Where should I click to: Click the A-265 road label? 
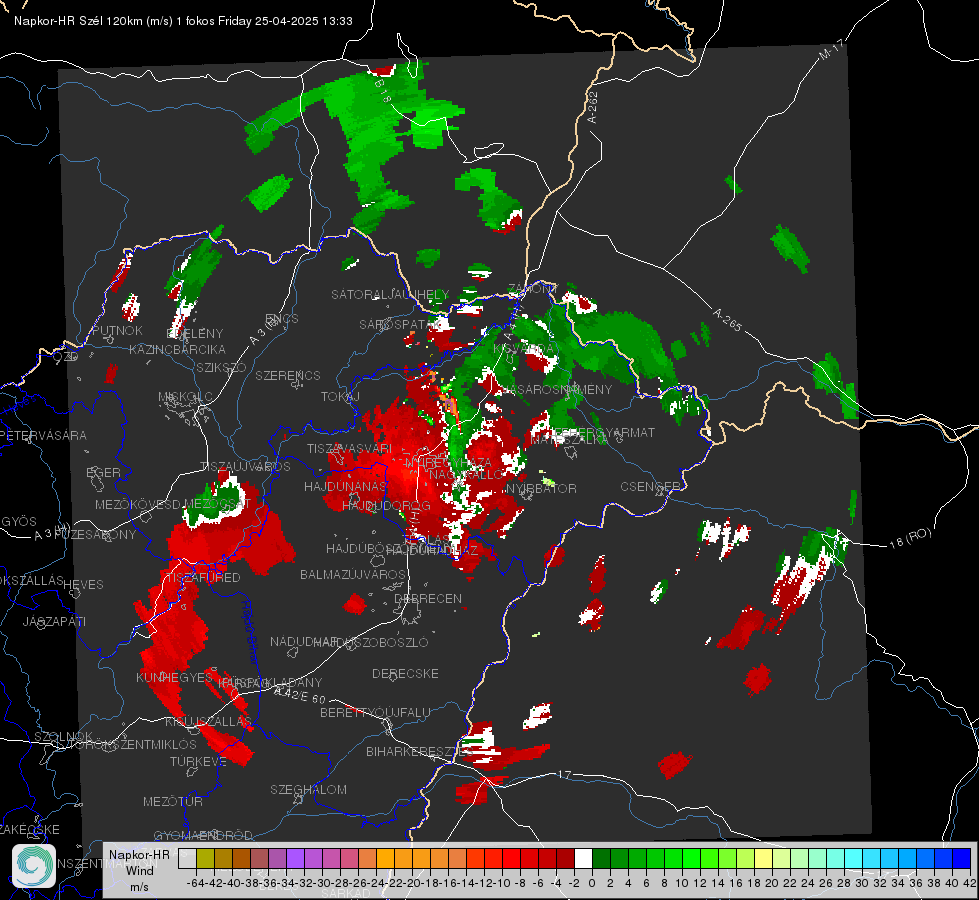click(727, 320)
